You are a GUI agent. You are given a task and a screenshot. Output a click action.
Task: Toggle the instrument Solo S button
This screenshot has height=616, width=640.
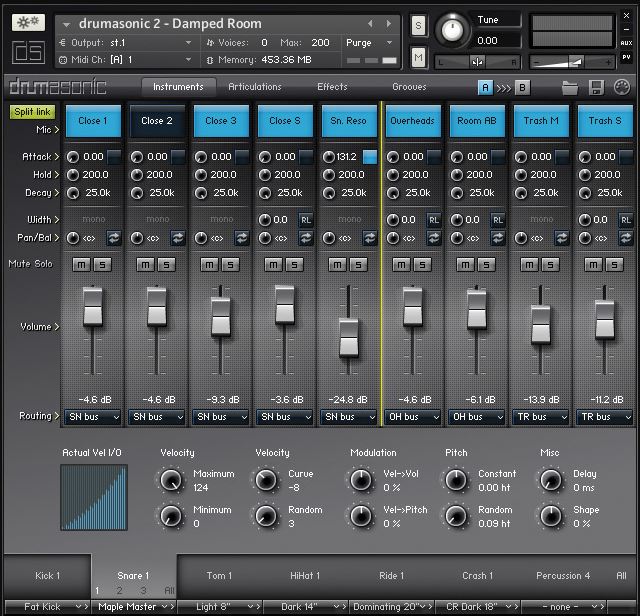418,26
